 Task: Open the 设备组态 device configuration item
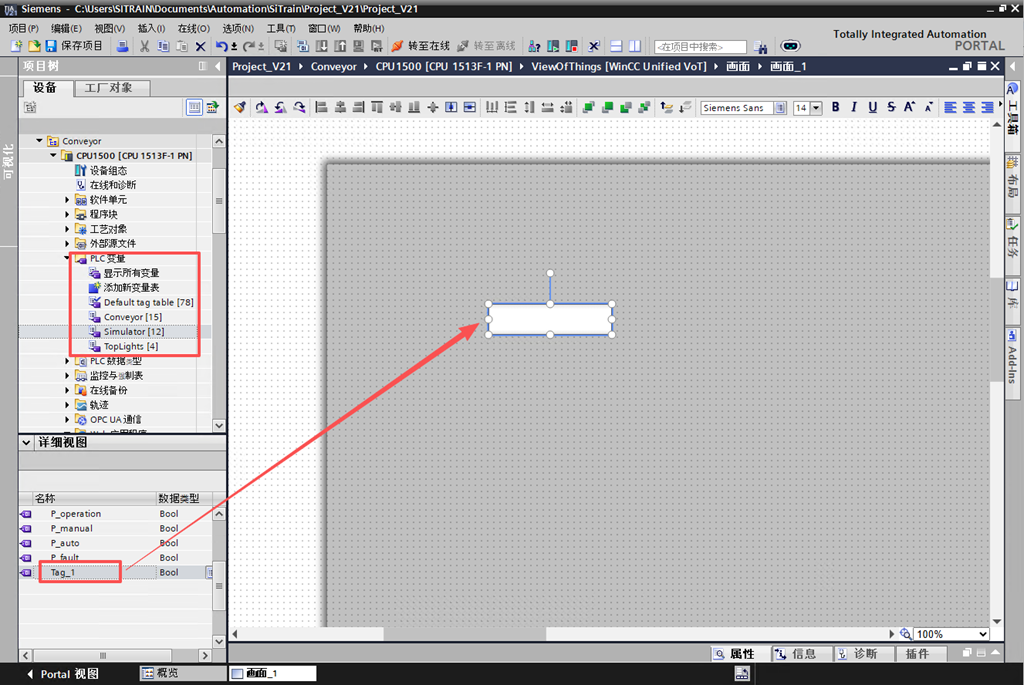[x=107, y=171]
